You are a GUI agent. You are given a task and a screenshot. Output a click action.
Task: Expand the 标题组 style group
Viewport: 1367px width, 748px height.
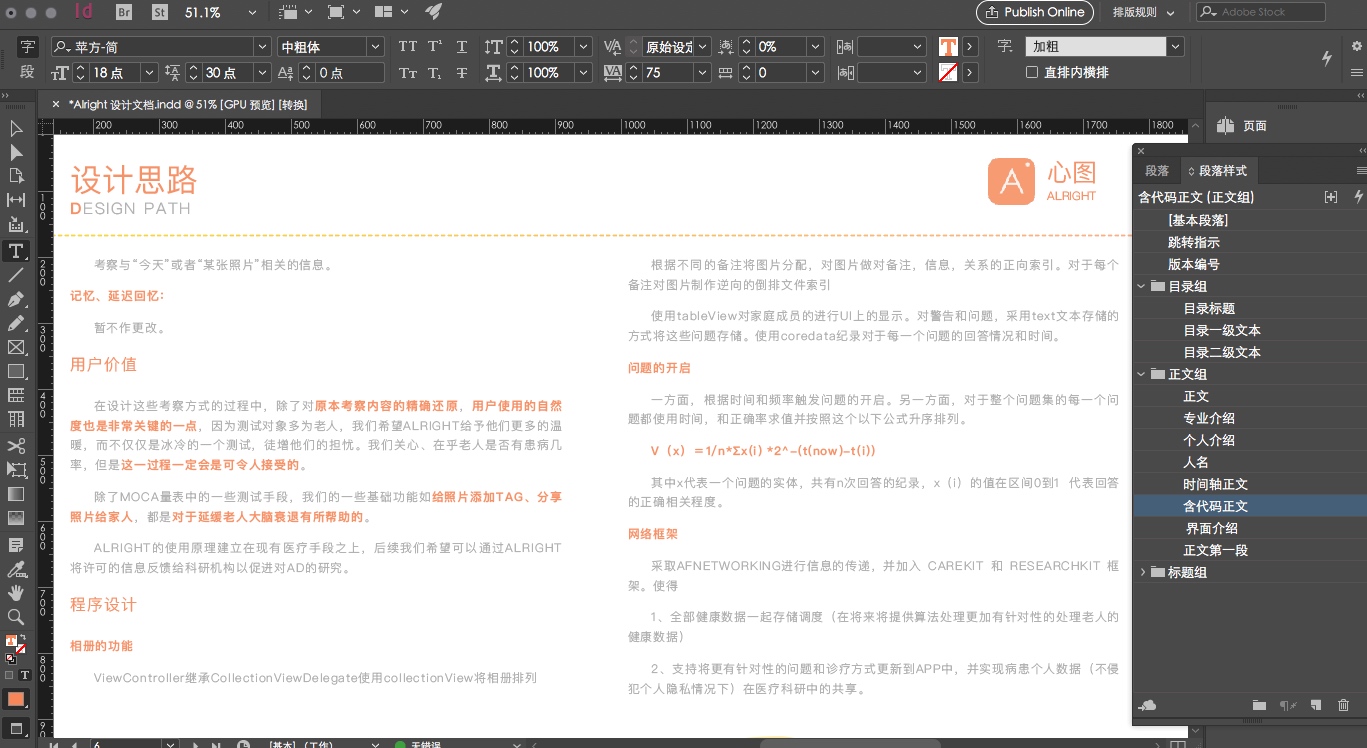click(x=1143, y=573)
